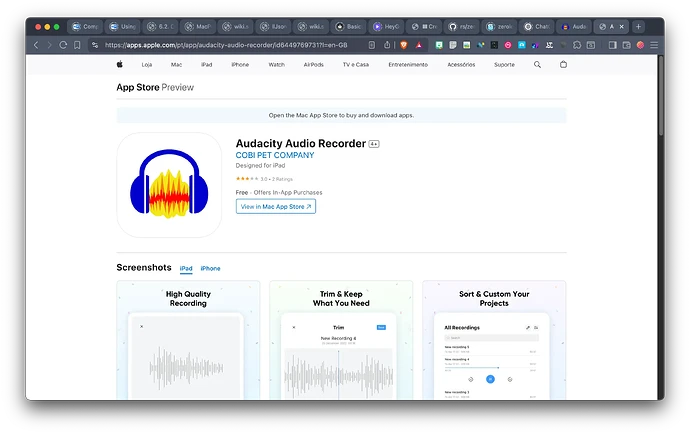Open the AirPods menu item
The height and width of the screenshot is (434, 690).
coord(313,65)
